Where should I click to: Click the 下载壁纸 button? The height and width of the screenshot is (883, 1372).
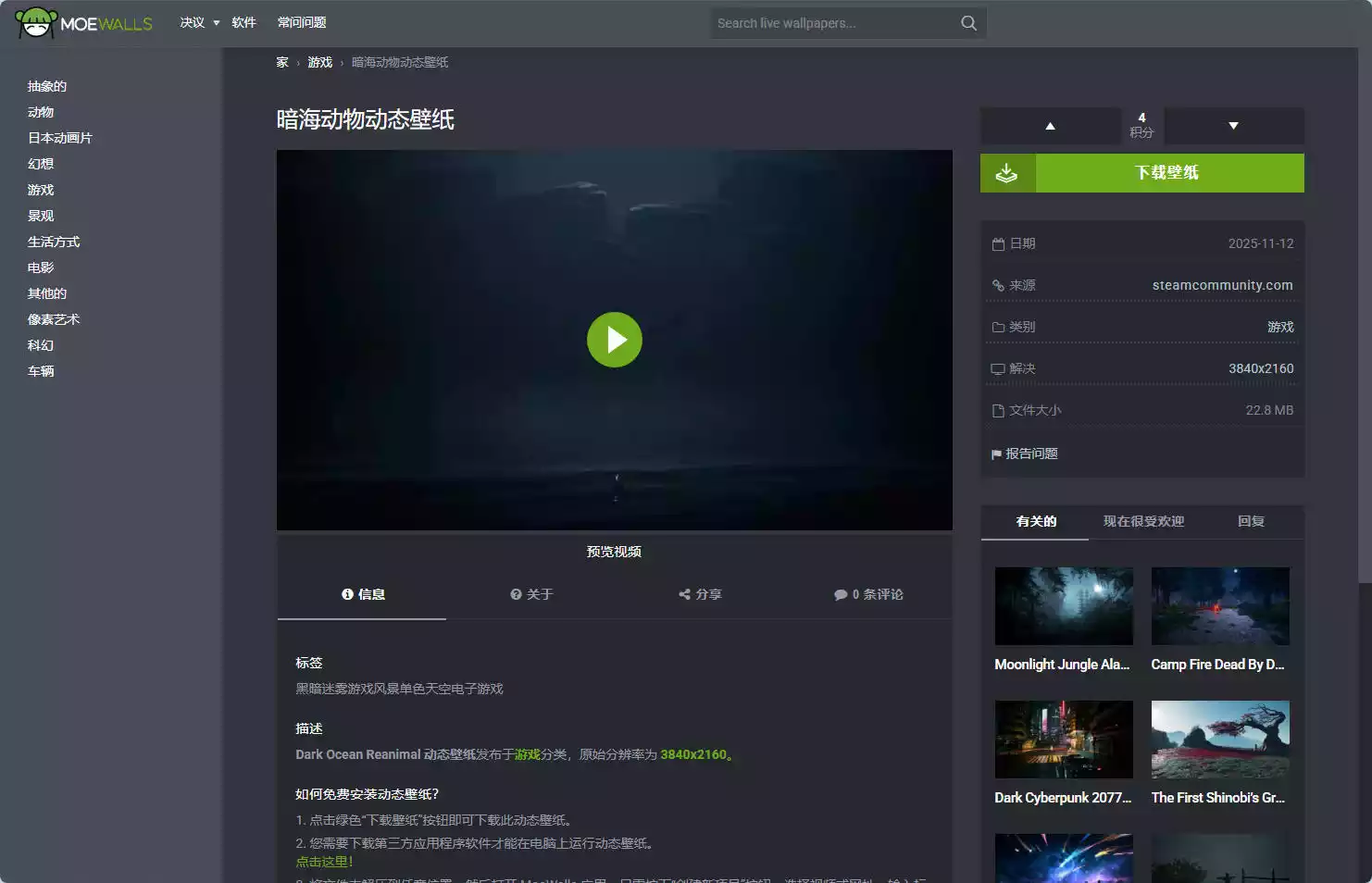1142,173
